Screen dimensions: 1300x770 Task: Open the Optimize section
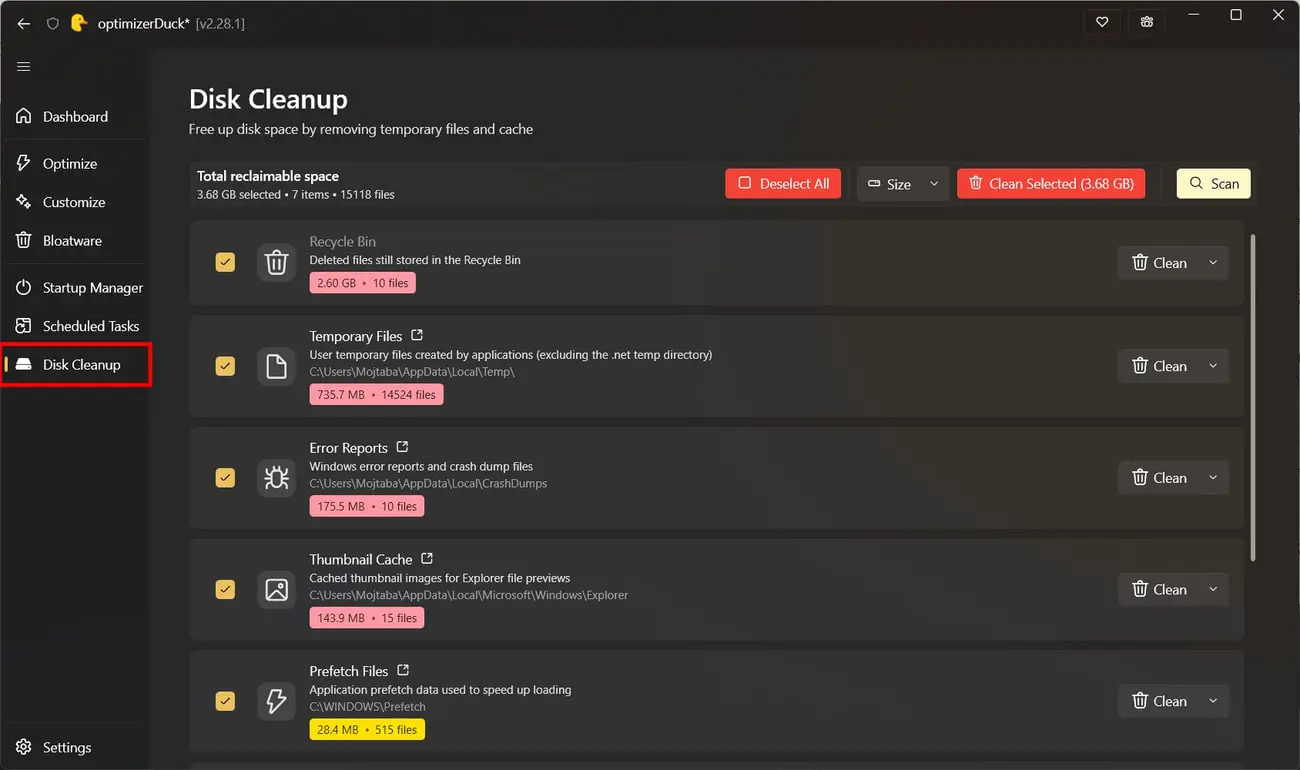click(76, 163)
